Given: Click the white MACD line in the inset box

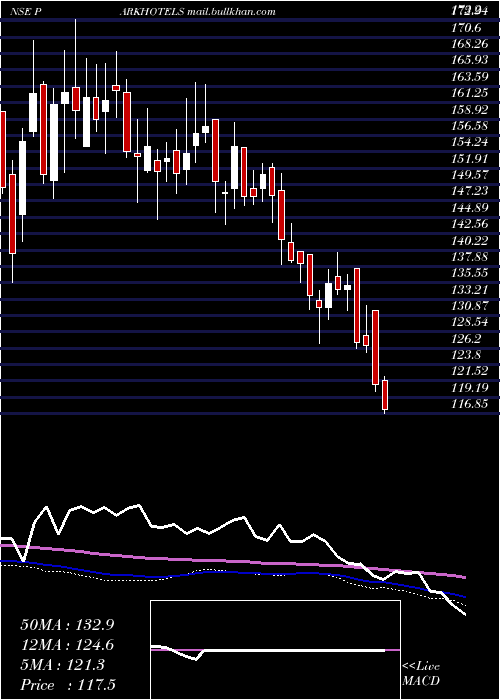Looking at the screenshot, I should [x=268, y=650].
